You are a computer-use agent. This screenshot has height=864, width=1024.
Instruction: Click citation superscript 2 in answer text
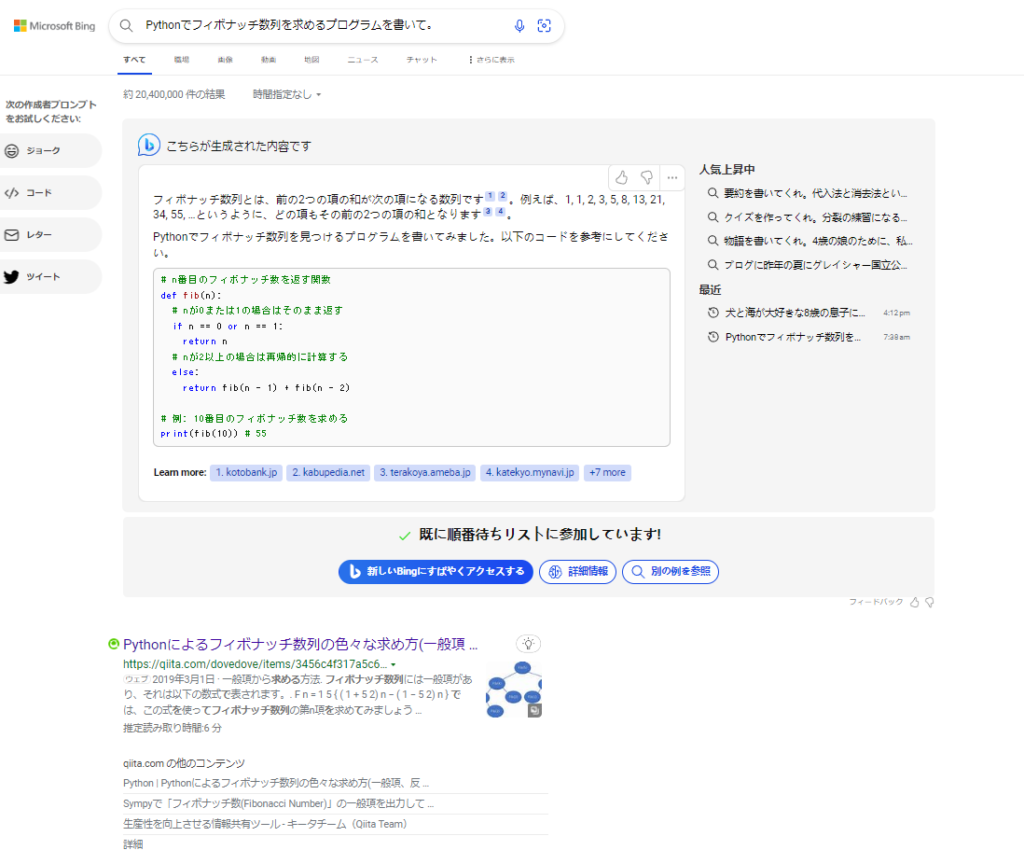[502, 196]
